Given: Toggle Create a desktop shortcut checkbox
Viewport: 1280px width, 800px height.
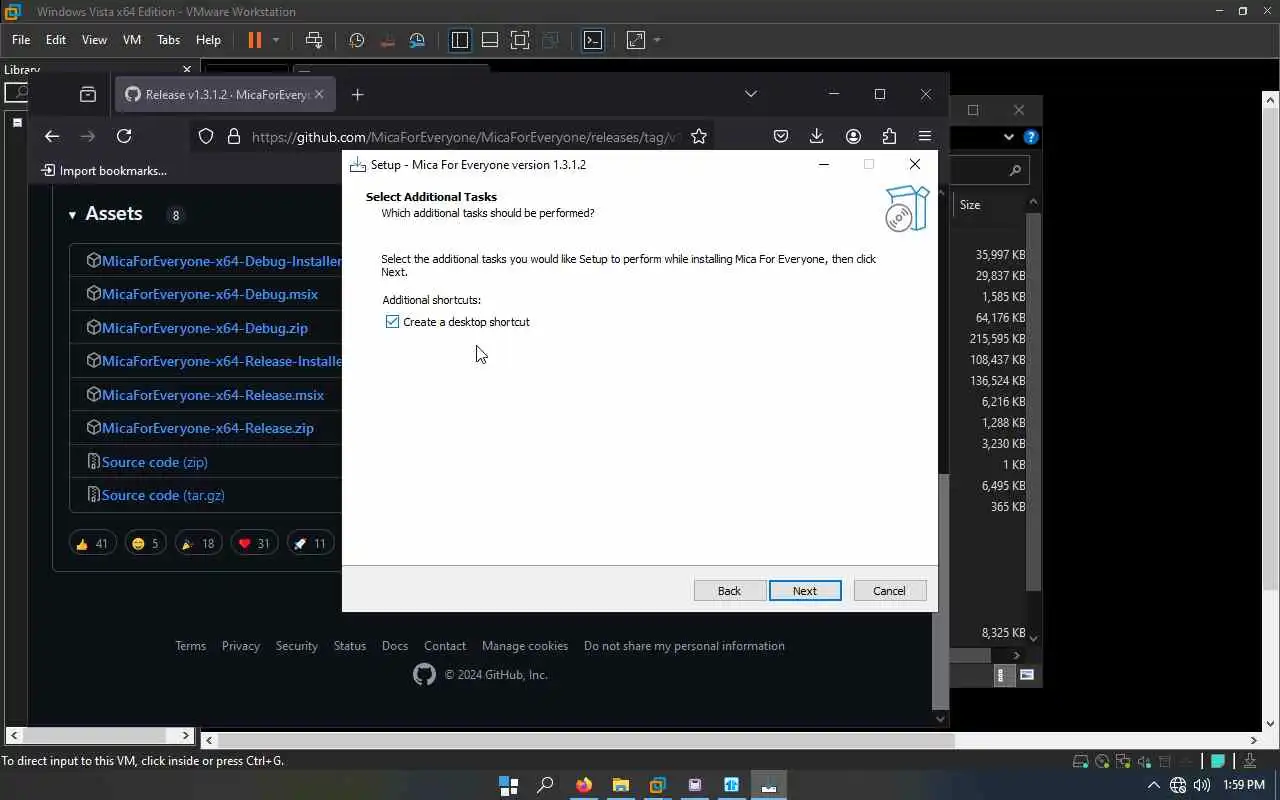Looking at the screenshot, I should click(392, 322).
